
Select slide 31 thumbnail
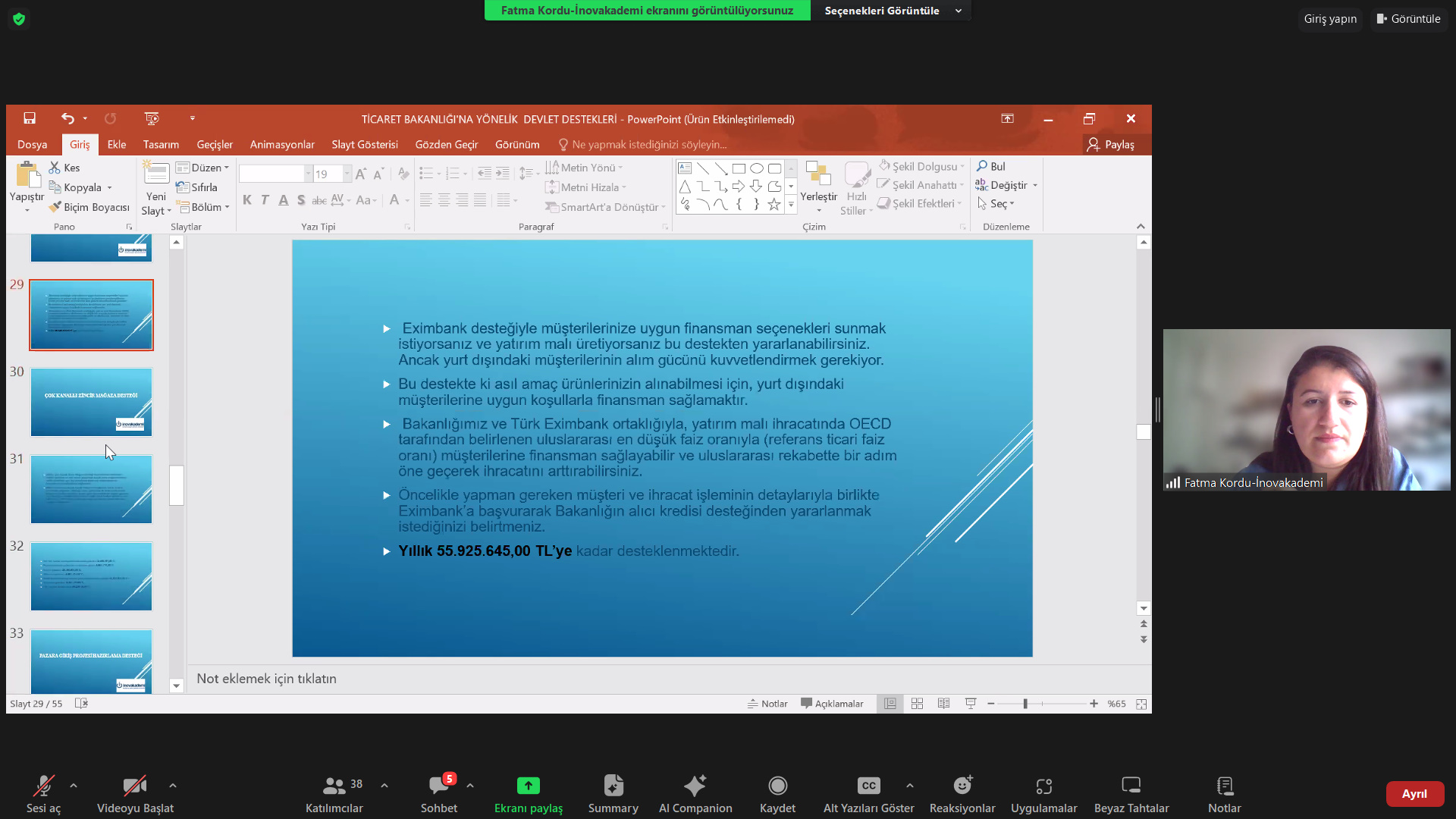coord(91,489)
